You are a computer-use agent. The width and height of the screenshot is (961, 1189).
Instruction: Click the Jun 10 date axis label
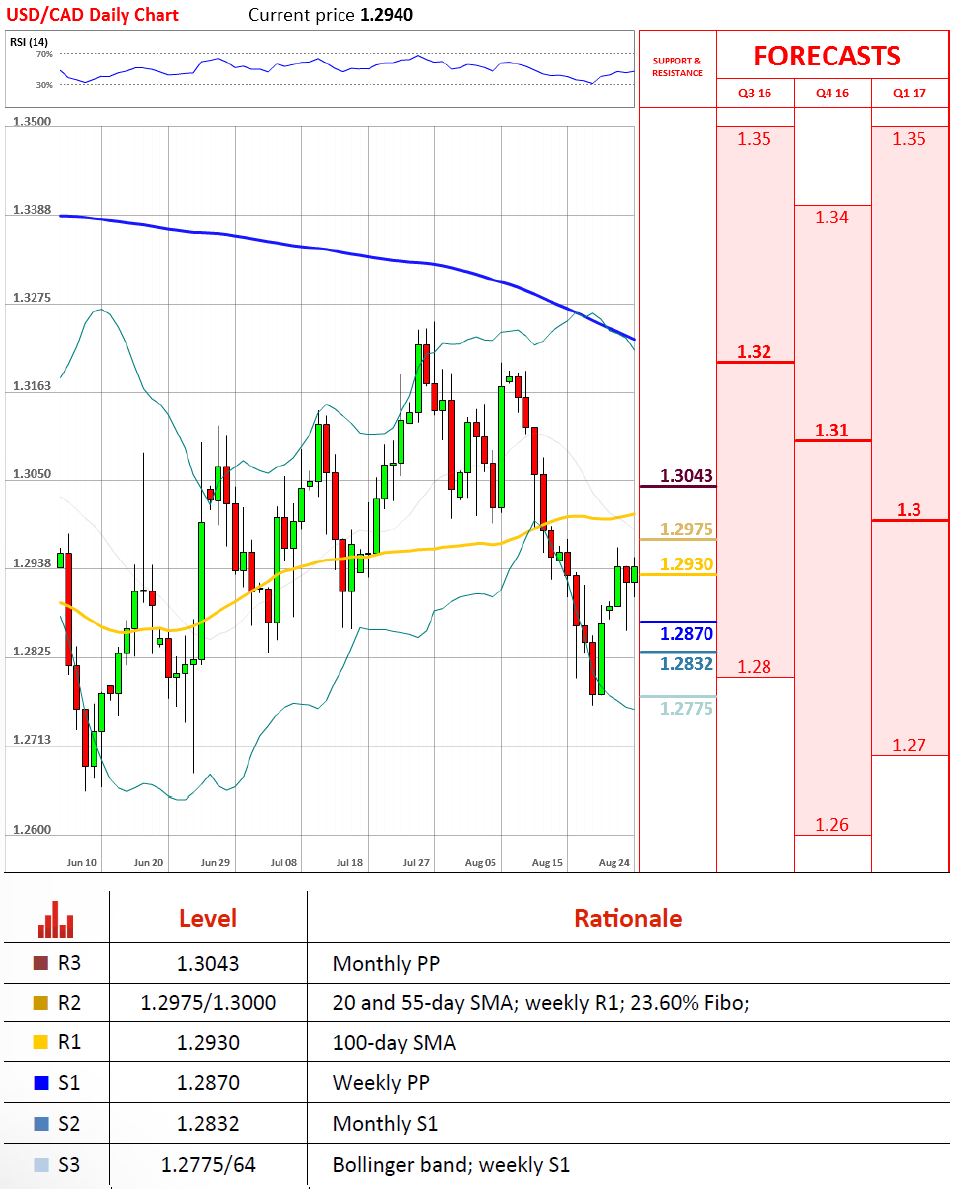(81, 862)
